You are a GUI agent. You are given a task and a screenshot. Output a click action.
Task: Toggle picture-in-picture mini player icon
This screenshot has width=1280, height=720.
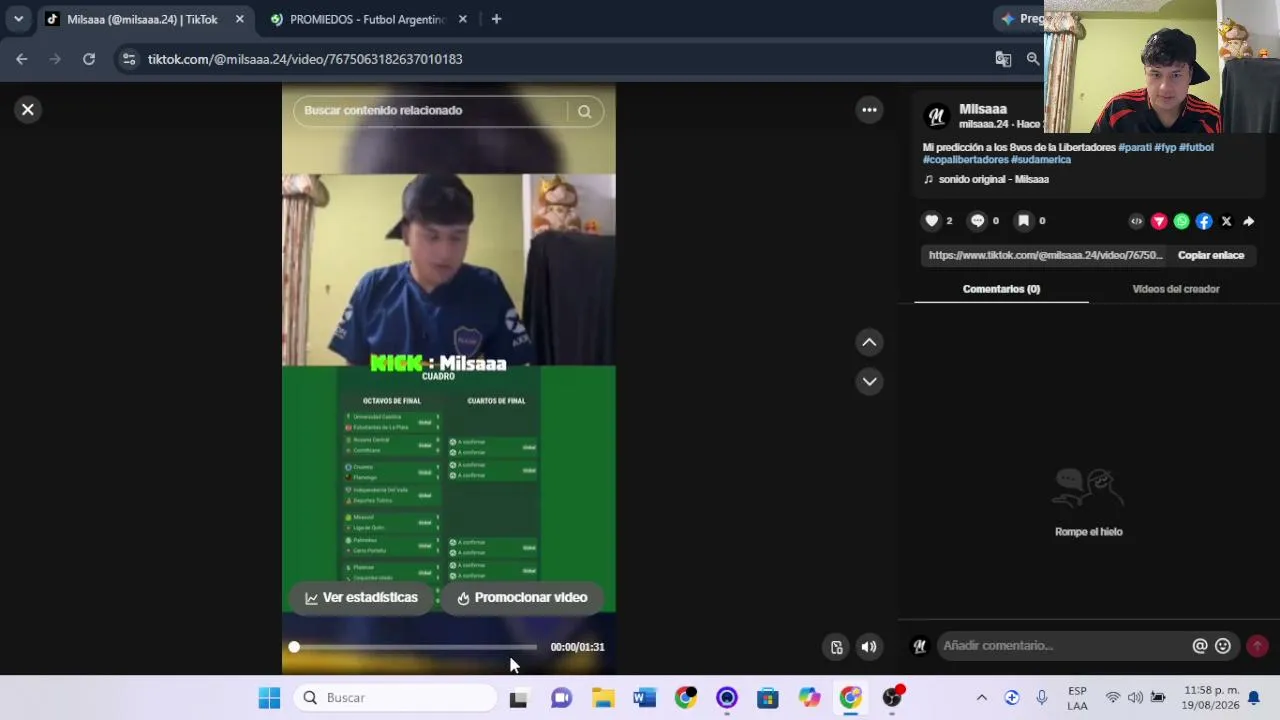[837, 647]
